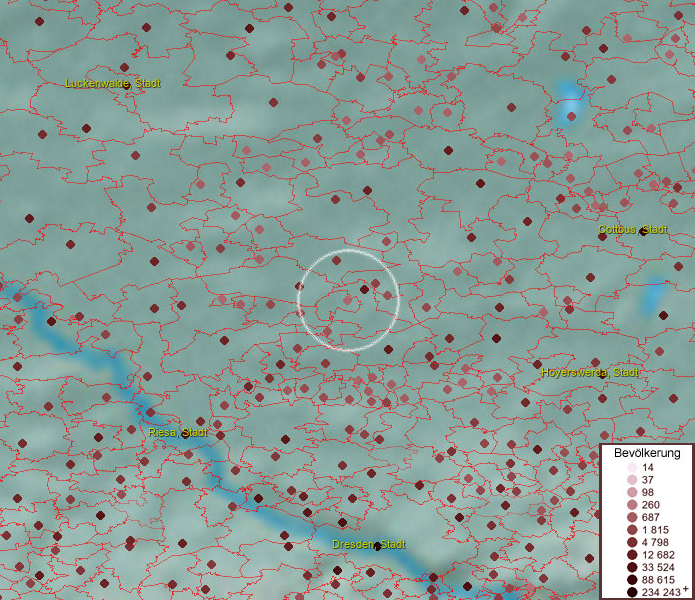Select the Luckenwalde city point marker
This screenshot has width=695, height=600.
(127, 85)
